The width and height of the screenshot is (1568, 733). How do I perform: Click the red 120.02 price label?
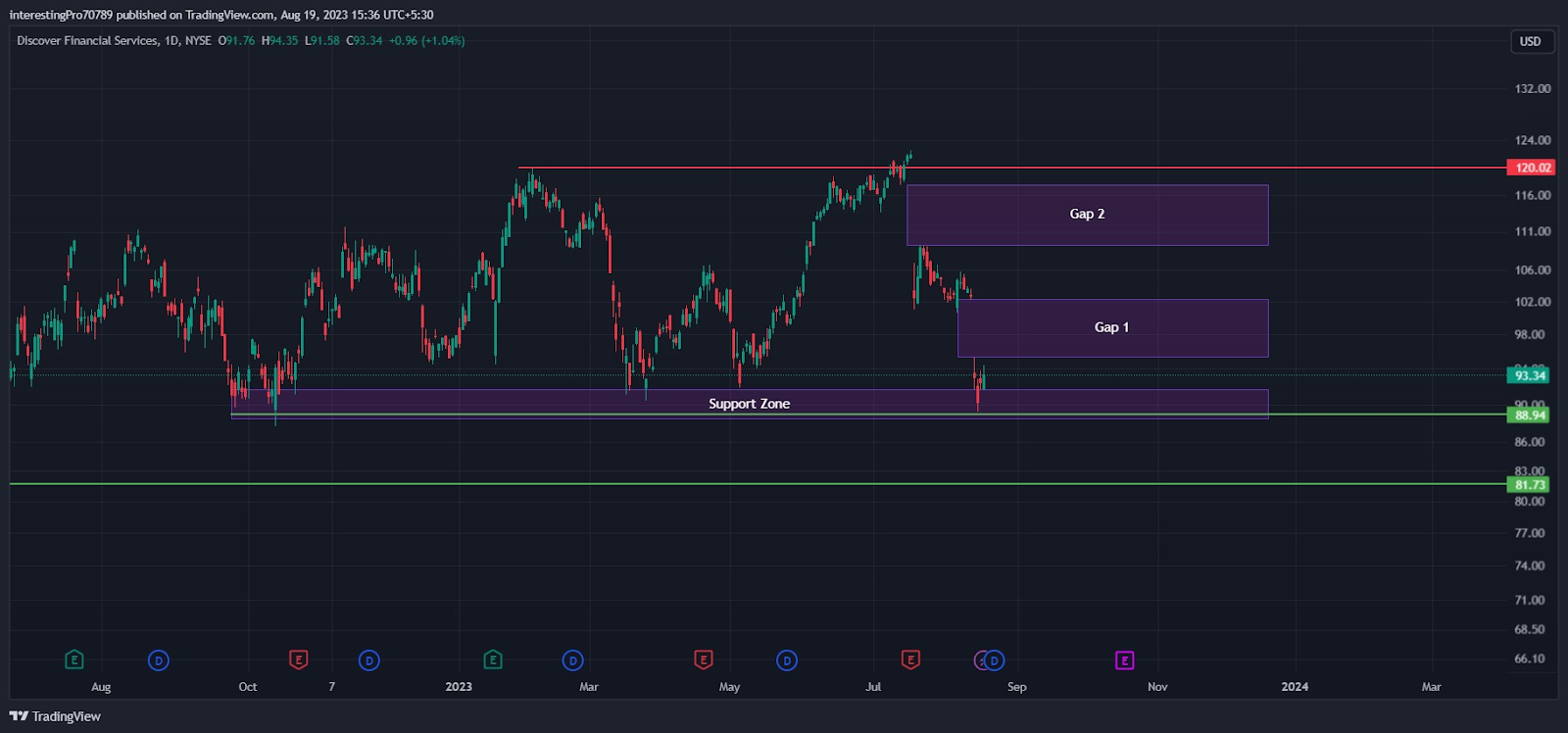tap(1532, 168)
